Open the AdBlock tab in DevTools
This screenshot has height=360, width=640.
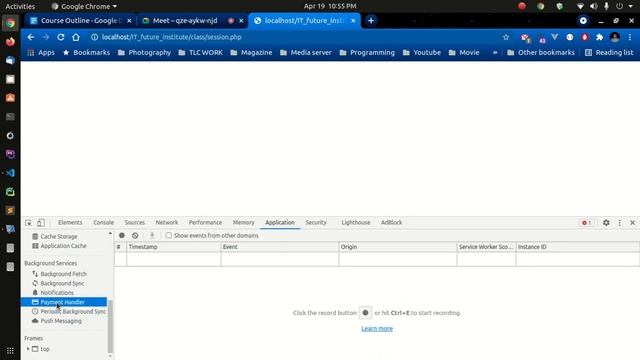point(391,222)
